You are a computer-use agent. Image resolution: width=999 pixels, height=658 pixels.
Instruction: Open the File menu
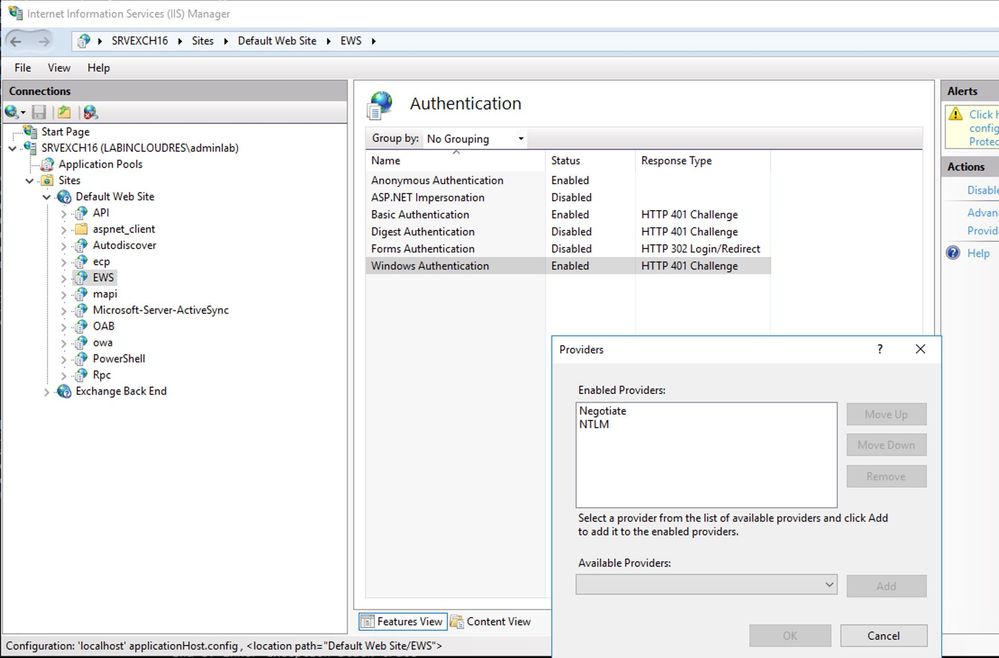pos(22,68)
